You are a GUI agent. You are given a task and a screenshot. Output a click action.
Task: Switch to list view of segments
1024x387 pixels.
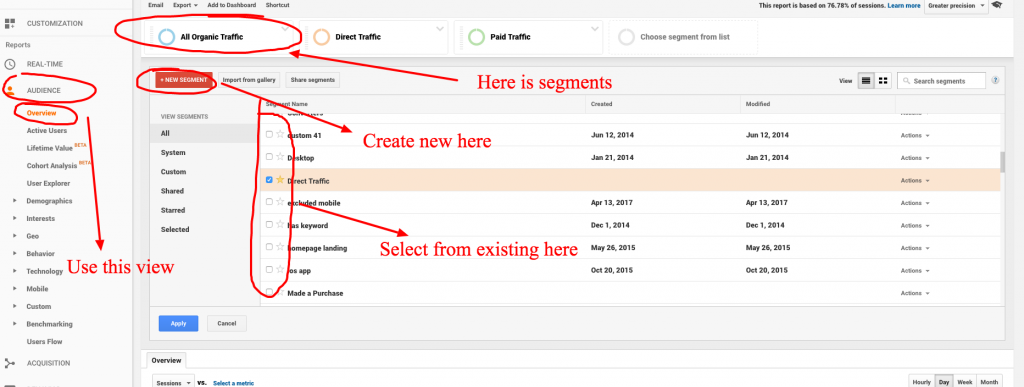click(866, 80)
